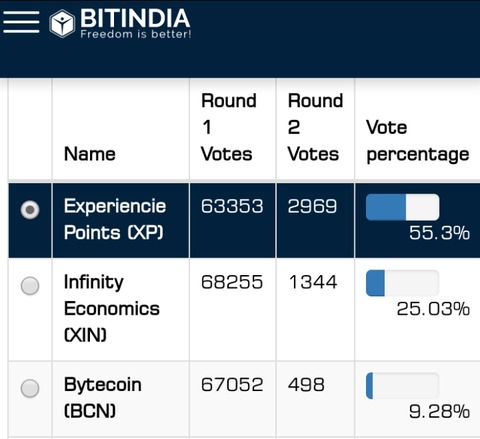Viewport: 480px width, 439px height.
Task: Open the hamburger menu
Action: coord(21,22)
